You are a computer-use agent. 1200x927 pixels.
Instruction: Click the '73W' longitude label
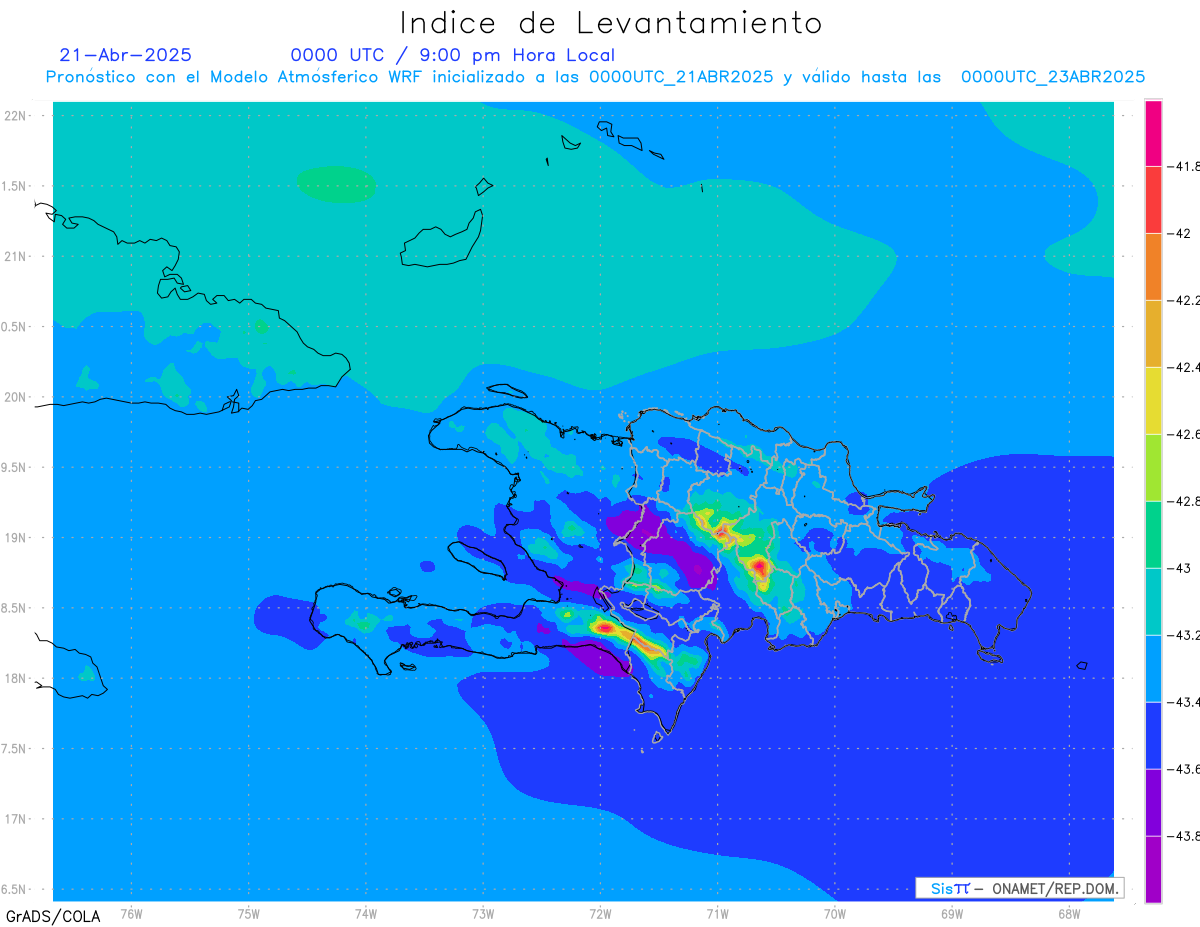(483, 913)
